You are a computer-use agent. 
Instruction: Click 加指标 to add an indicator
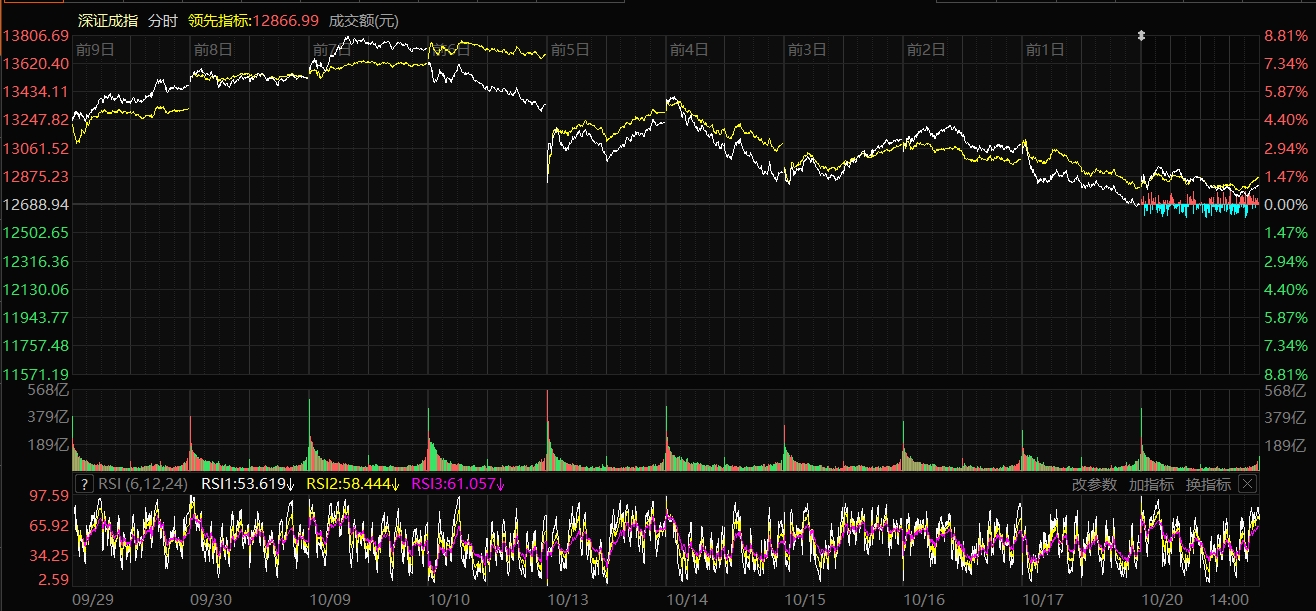[x=1151, y=484]
